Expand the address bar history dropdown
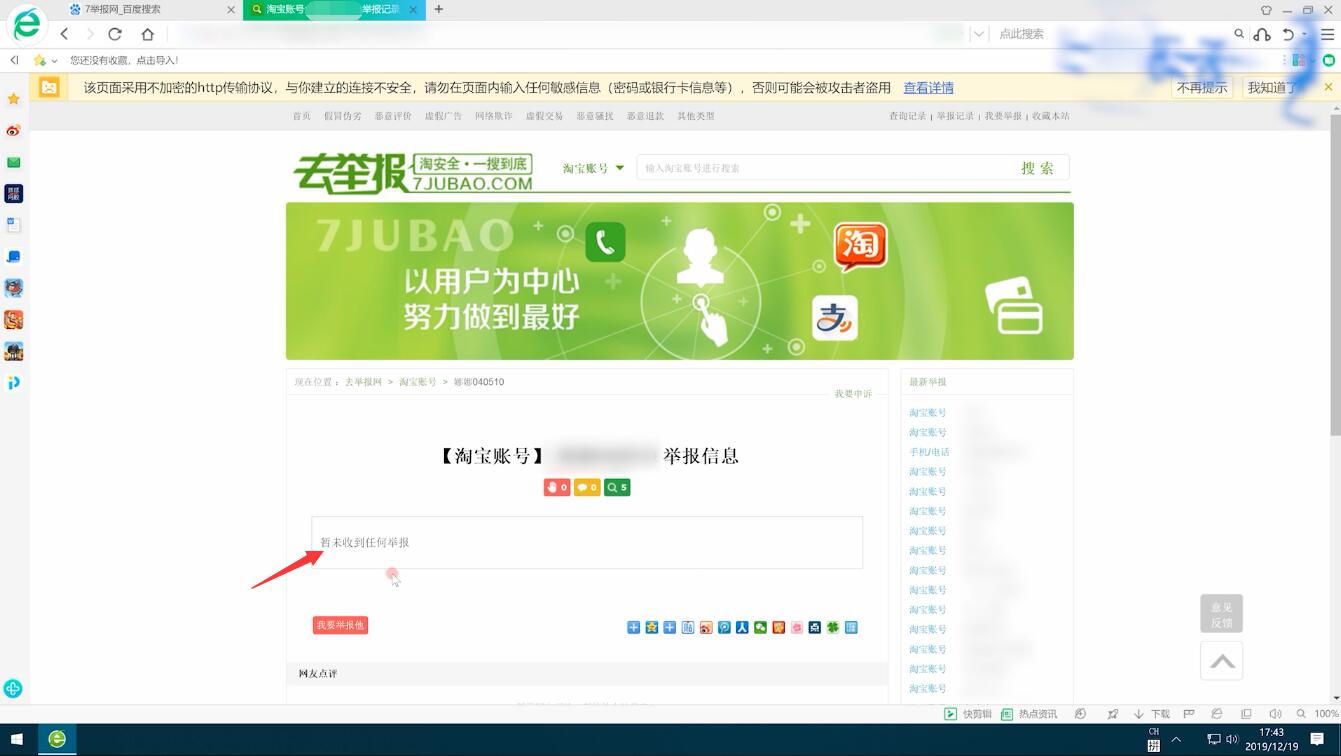1341x756 pixels. point(979,34)
